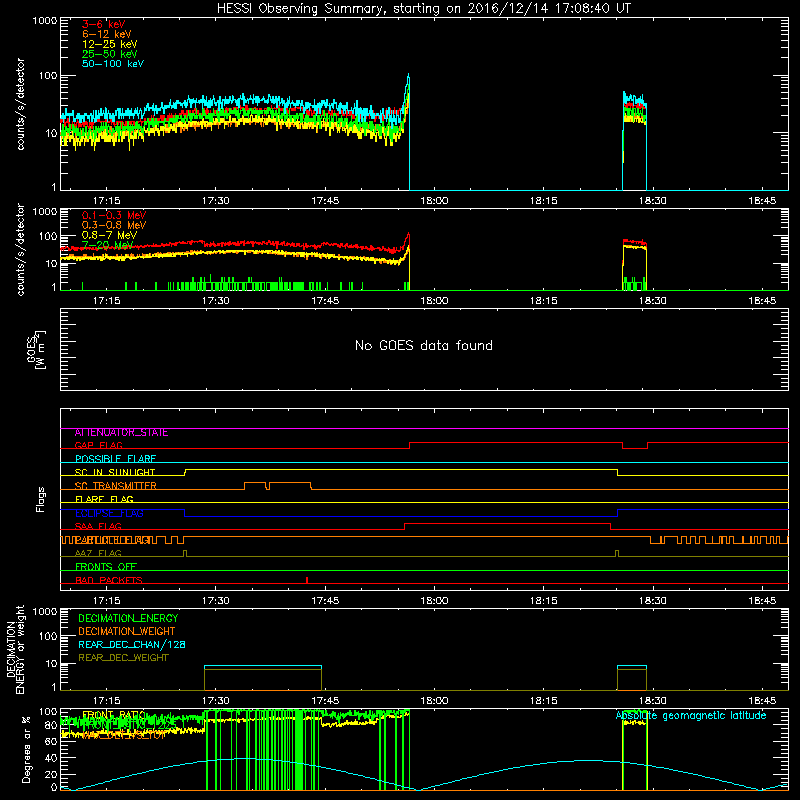Click the blue ECLIPSE_FLAG label
Screen dimensions: 800x800
109,513
